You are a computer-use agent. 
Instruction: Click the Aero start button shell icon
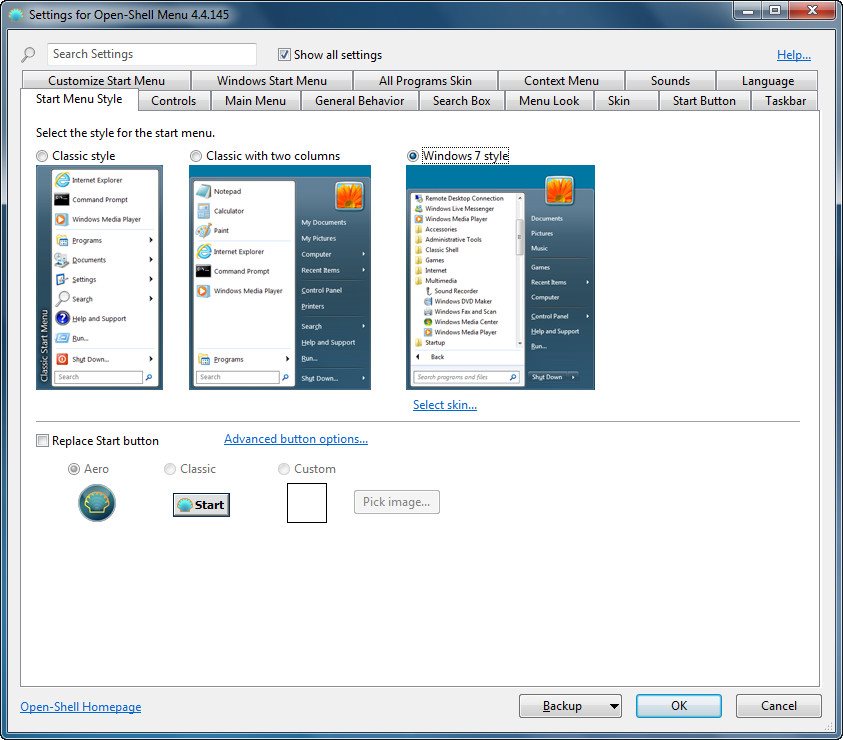coord(97,502)
